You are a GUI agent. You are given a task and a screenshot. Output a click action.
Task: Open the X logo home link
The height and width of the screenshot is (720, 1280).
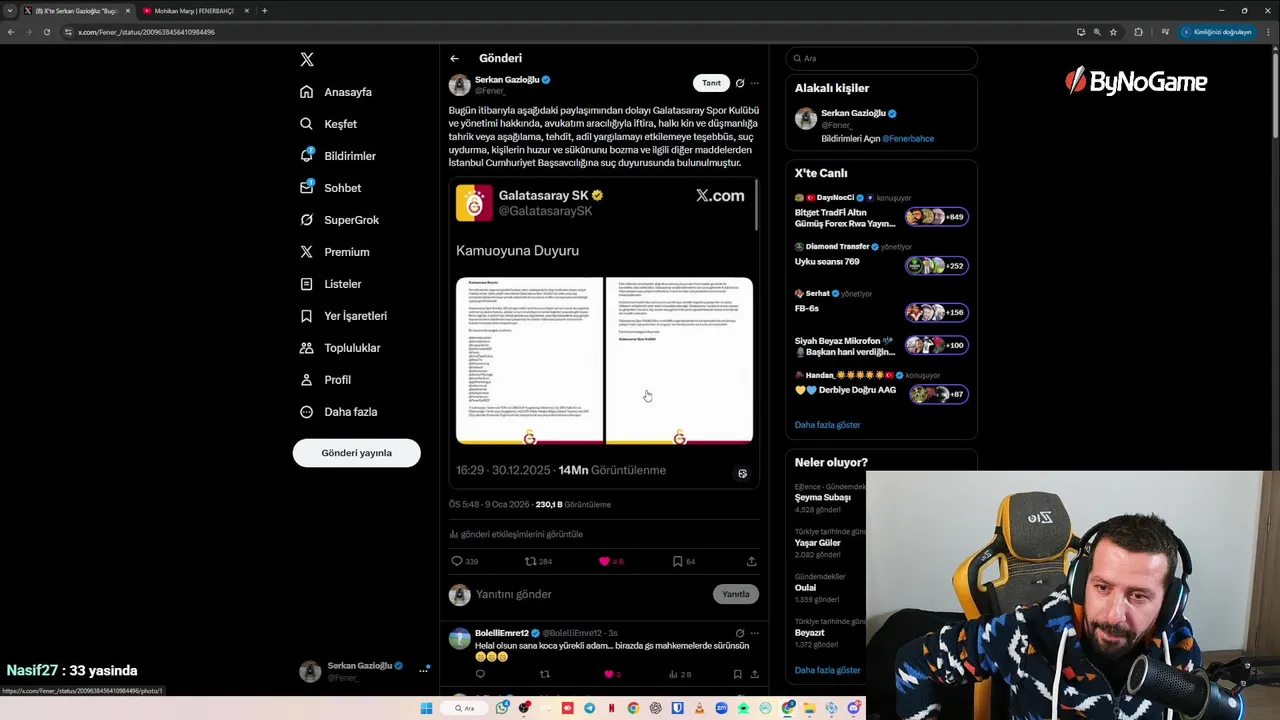pyautogui.click(x=307, y=59)
